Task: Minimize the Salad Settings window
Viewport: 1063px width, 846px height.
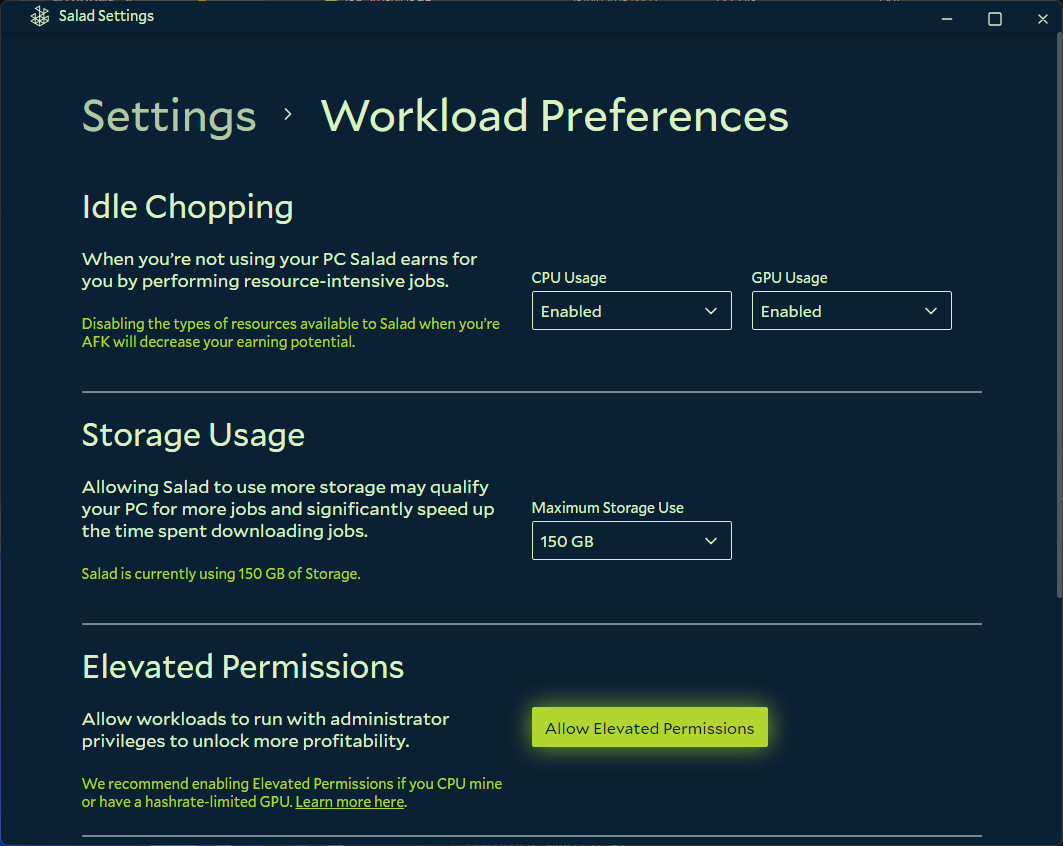Action: click(947, 19)
